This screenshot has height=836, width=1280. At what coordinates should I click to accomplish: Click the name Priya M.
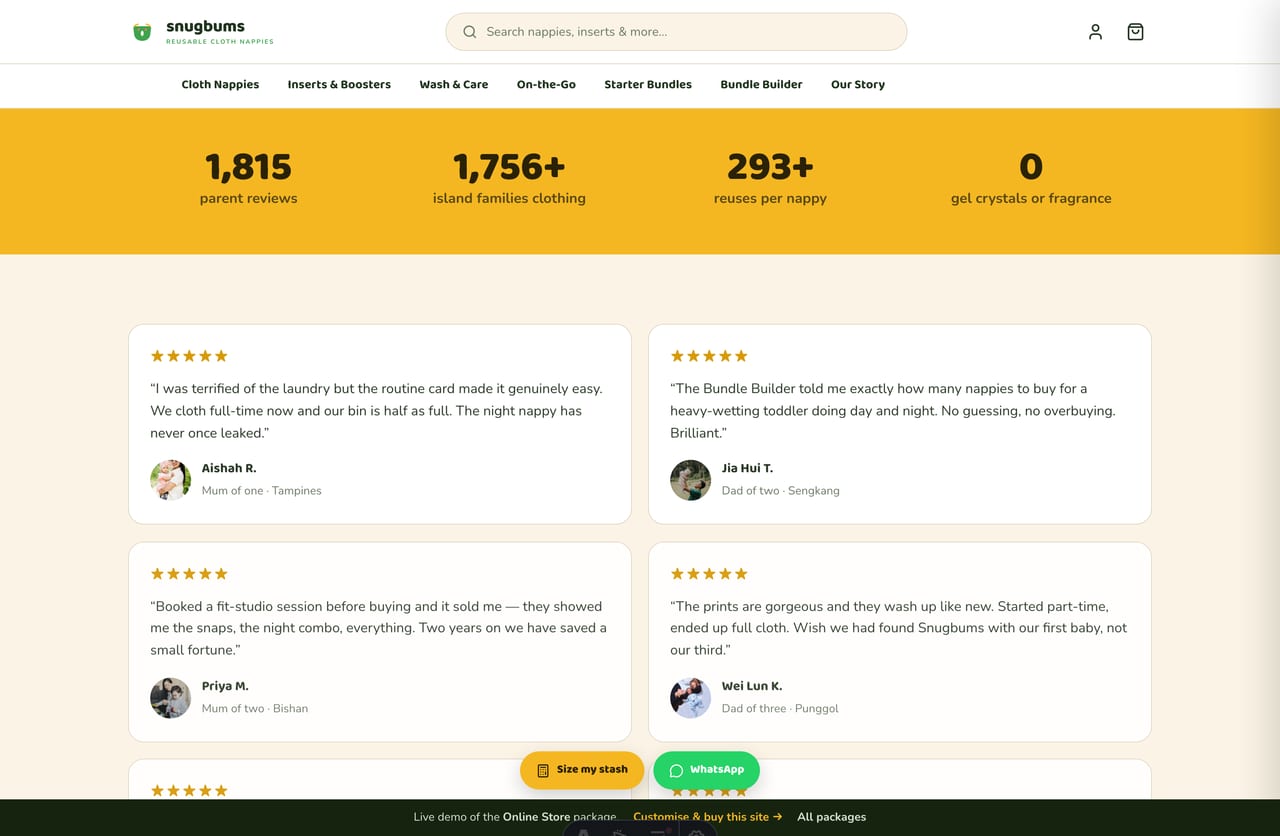(225, 686)
